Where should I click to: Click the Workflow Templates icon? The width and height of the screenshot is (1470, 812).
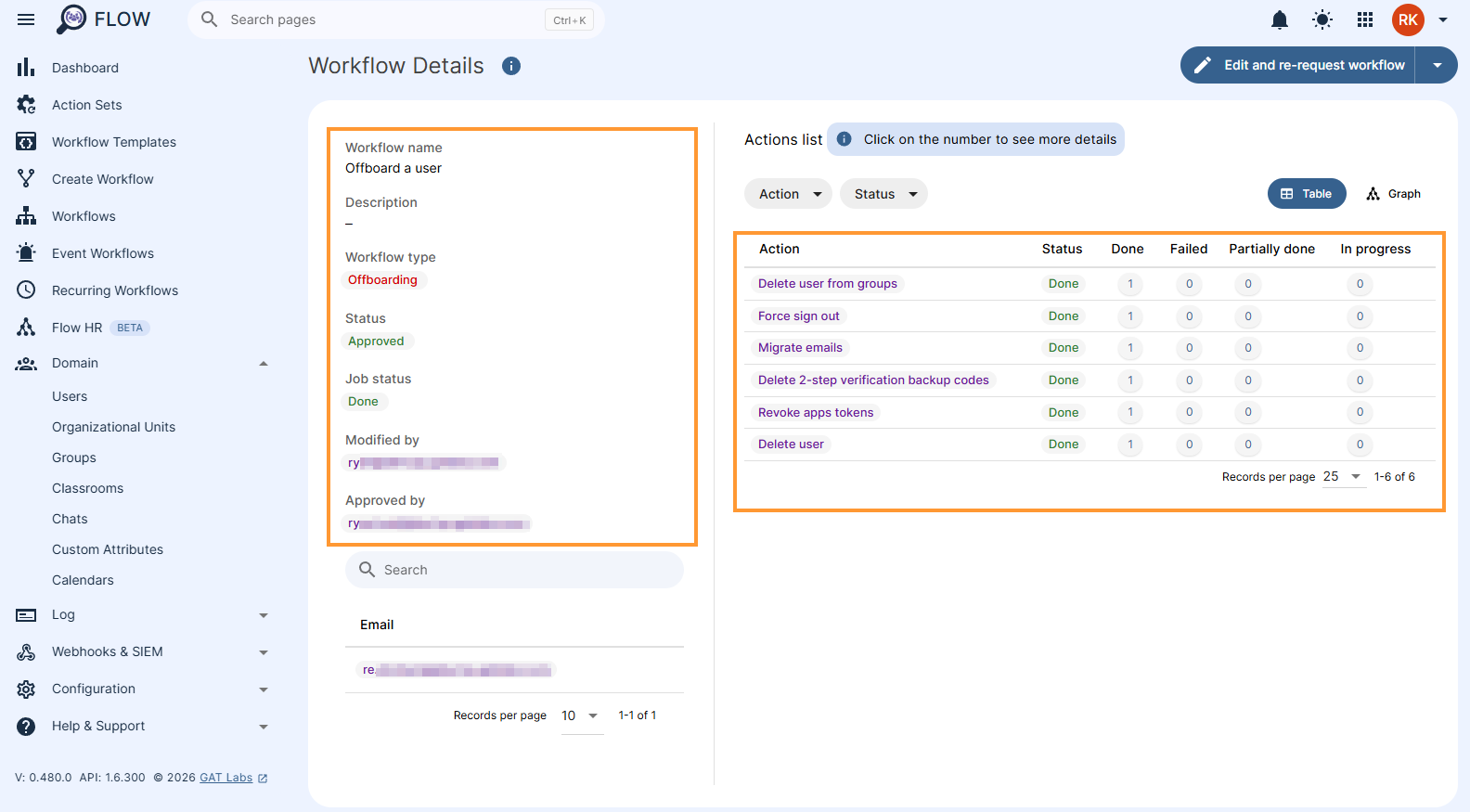click(x=26, y=142)
